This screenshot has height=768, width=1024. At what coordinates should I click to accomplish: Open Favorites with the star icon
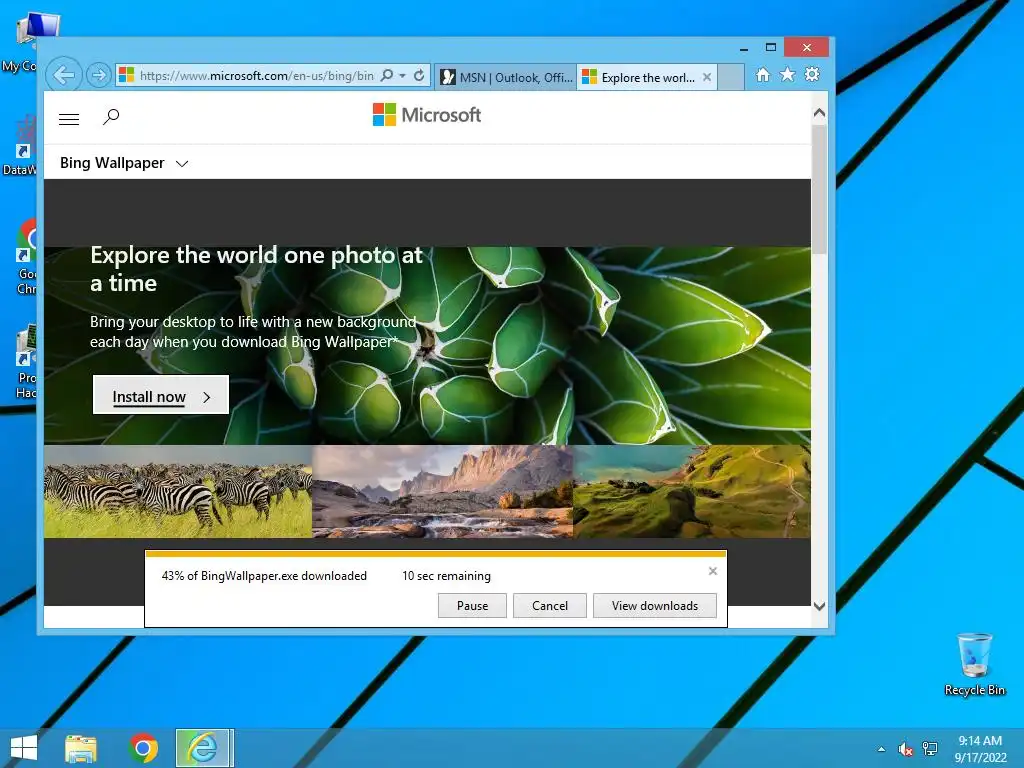point(788,74)
